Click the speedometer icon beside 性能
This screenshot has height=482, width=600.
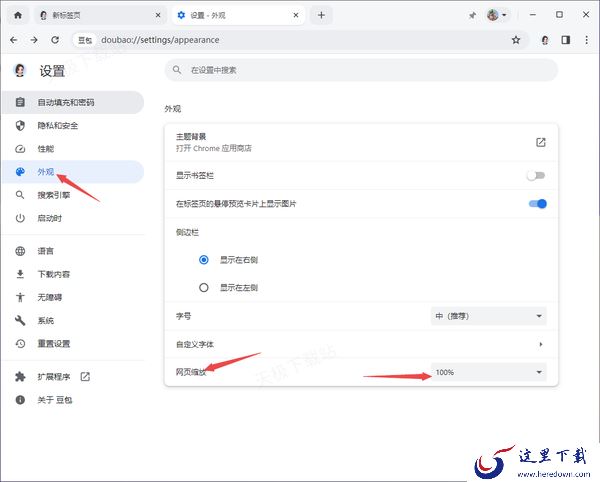20,149
